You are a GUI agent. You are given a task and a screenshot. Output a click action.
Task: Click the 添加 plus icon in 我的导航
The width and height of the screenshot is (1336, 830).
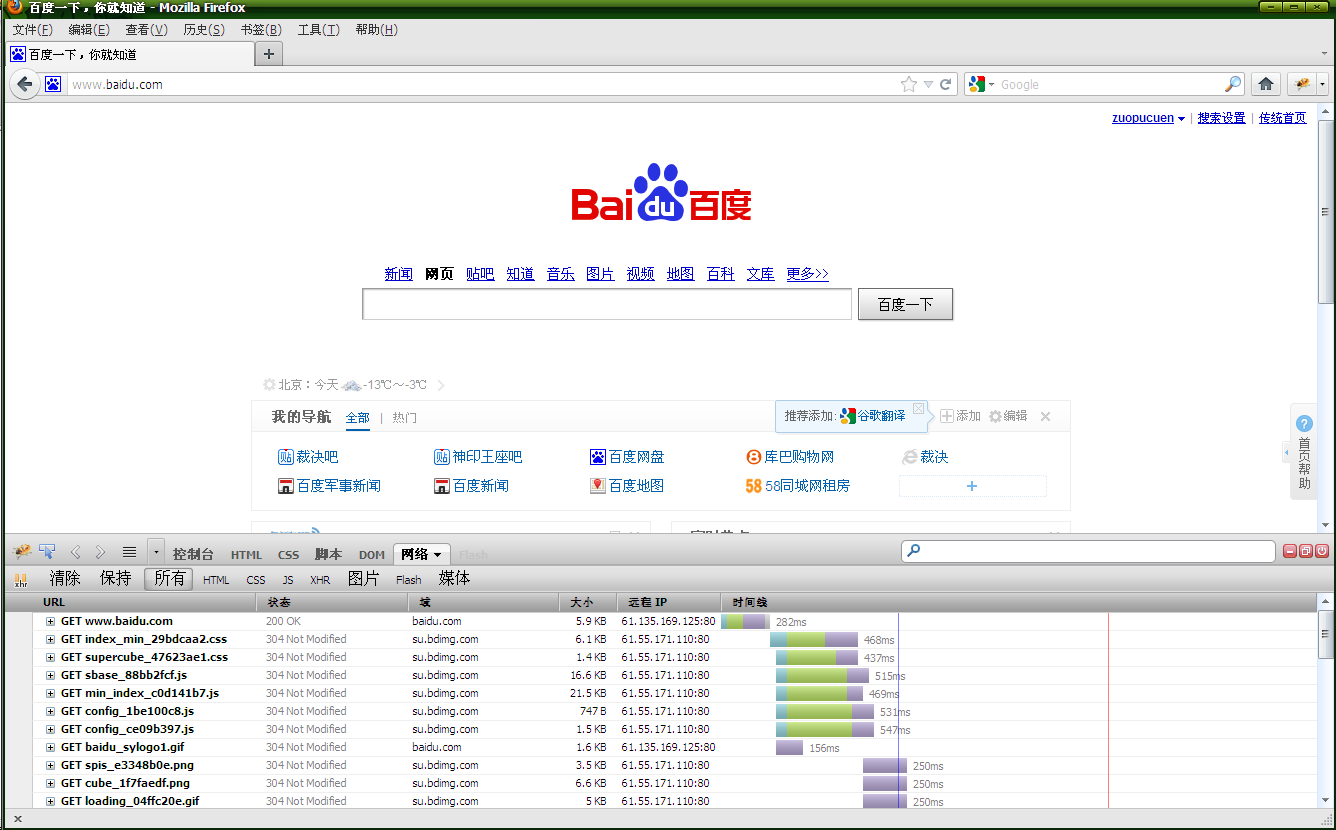tap(947, 416)
